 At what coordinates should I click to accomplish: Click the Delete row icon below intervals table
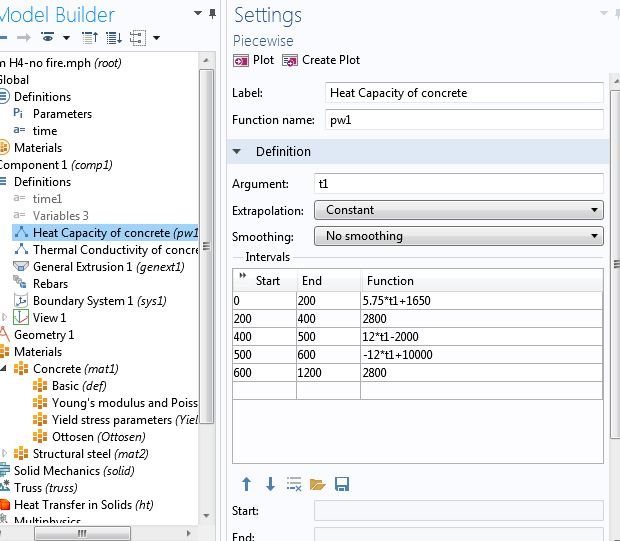pos(294,484)
